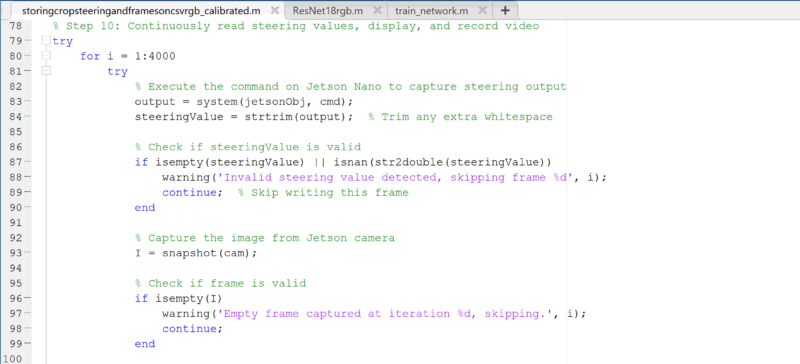This screenshot has width=800, height=364.
Task: Place cursor on 'for i = 1:4000'
Action: (x=128, y=56)
